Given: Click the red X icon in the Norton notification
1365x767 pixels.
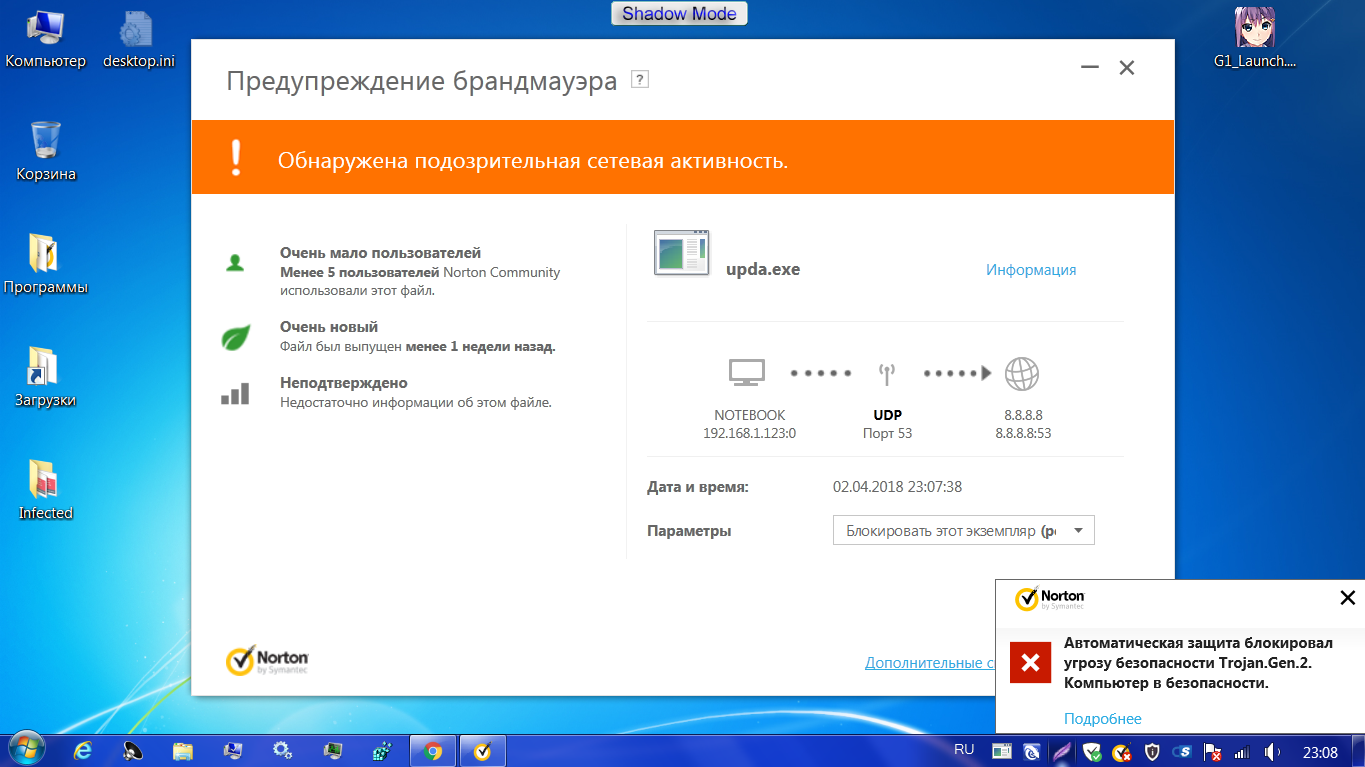Looking at the screenshot, I should (1030, 663).
